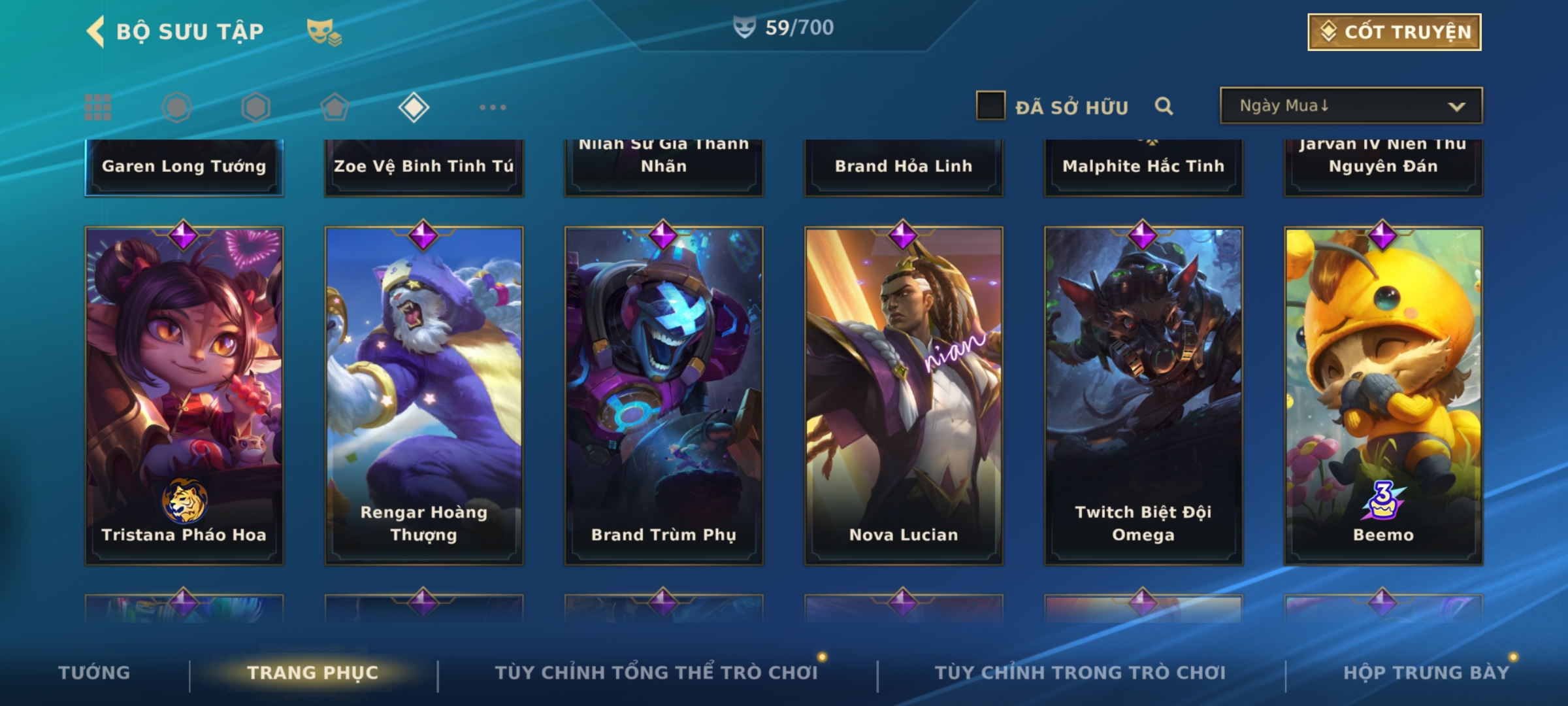Expand sort options with the dropdown chevron

1456,107
